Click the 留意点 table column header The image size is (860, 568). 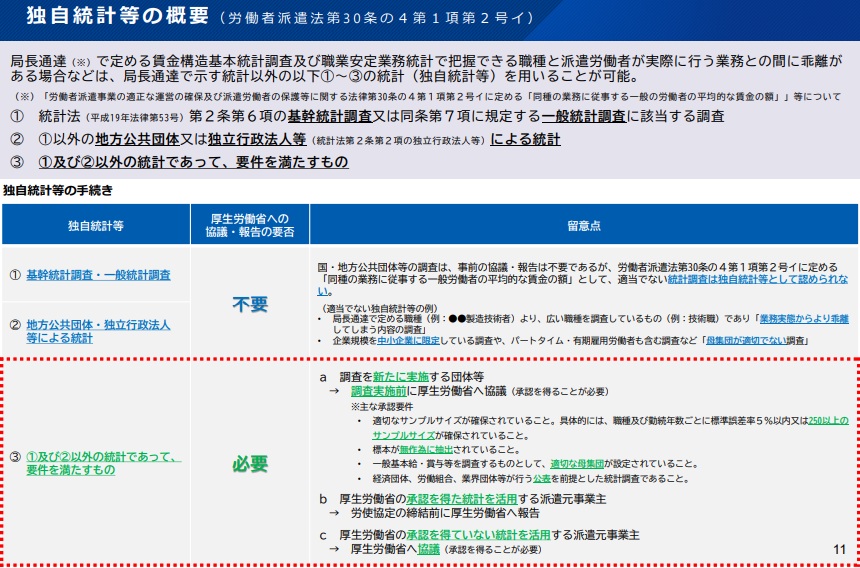583,226
